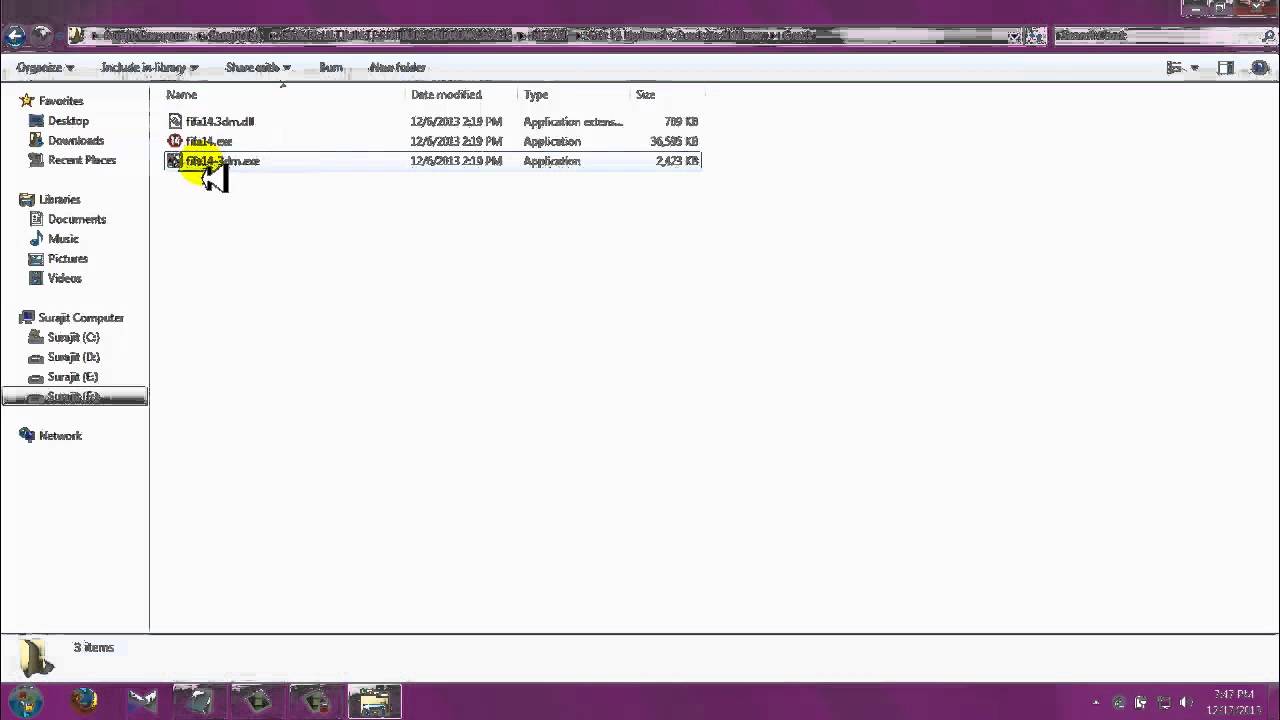Viewport: 1280px width, 720px height.
Task: Select the highlighted Surajit (F:) drive
Action: 75,397
